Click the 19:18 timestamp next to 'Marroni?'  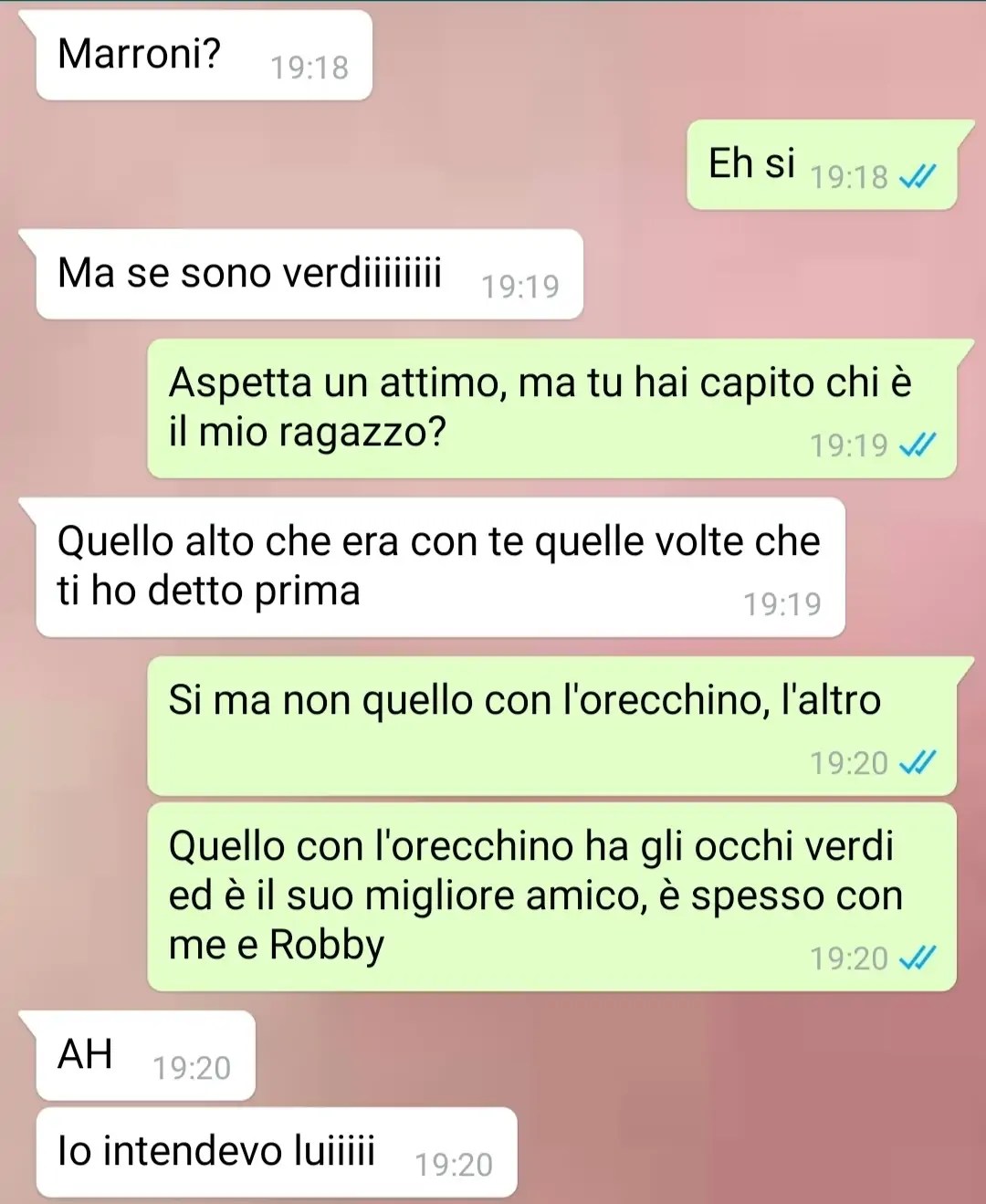[x=309, y=68]
